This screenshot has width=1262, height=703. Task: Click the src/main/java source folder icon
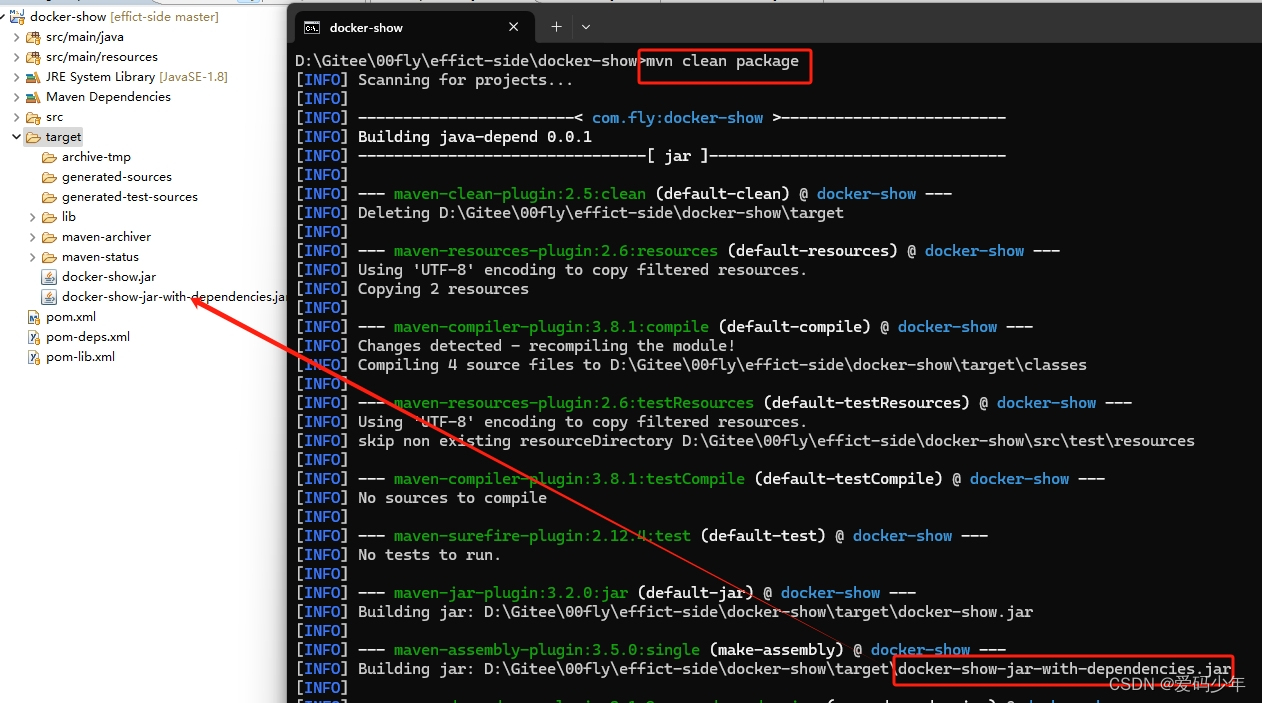point(34,37)
